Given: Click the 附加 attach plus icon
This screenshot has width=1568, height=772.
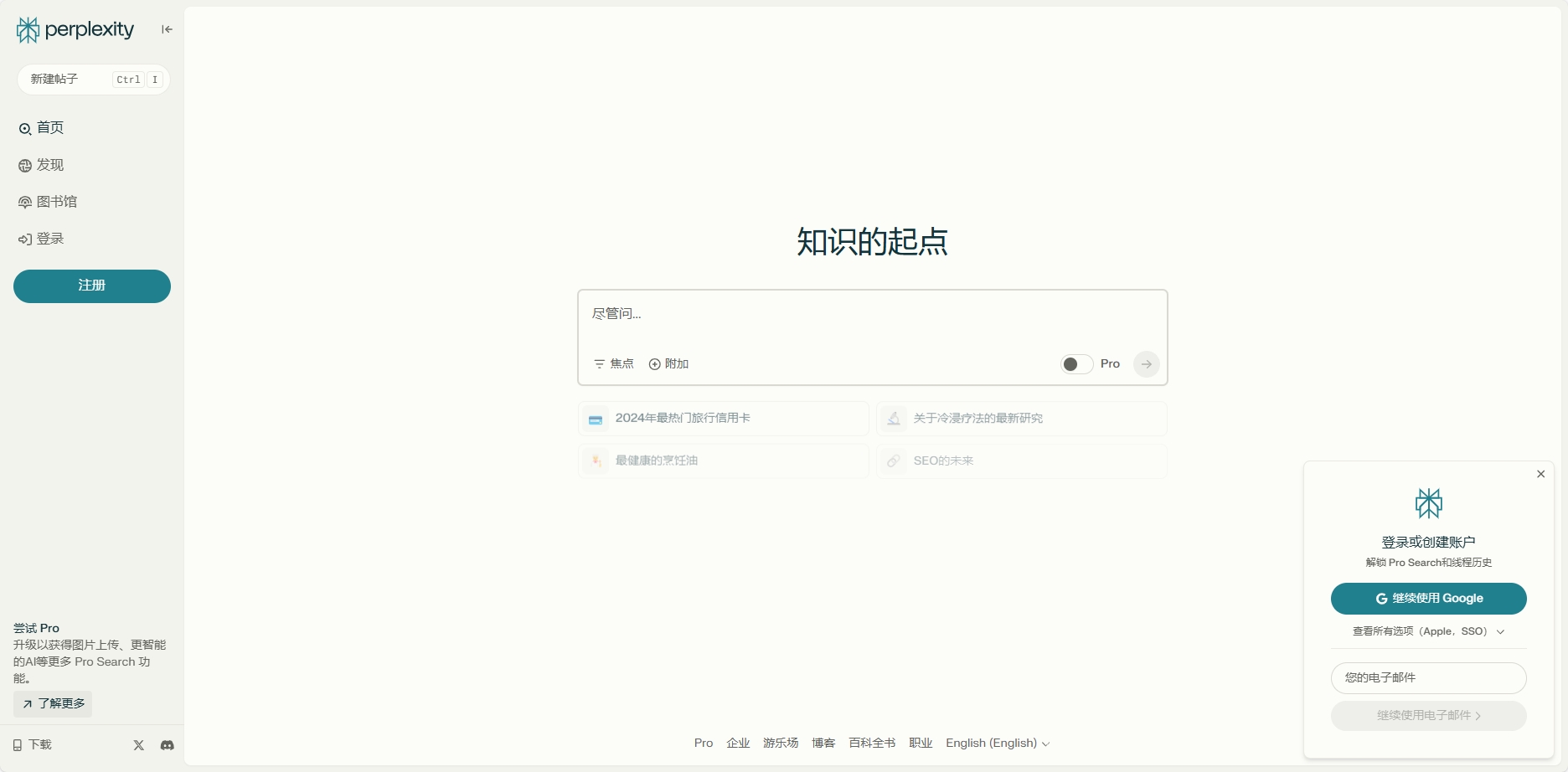Looking at the screenshot, I should (x=655, y=364).
